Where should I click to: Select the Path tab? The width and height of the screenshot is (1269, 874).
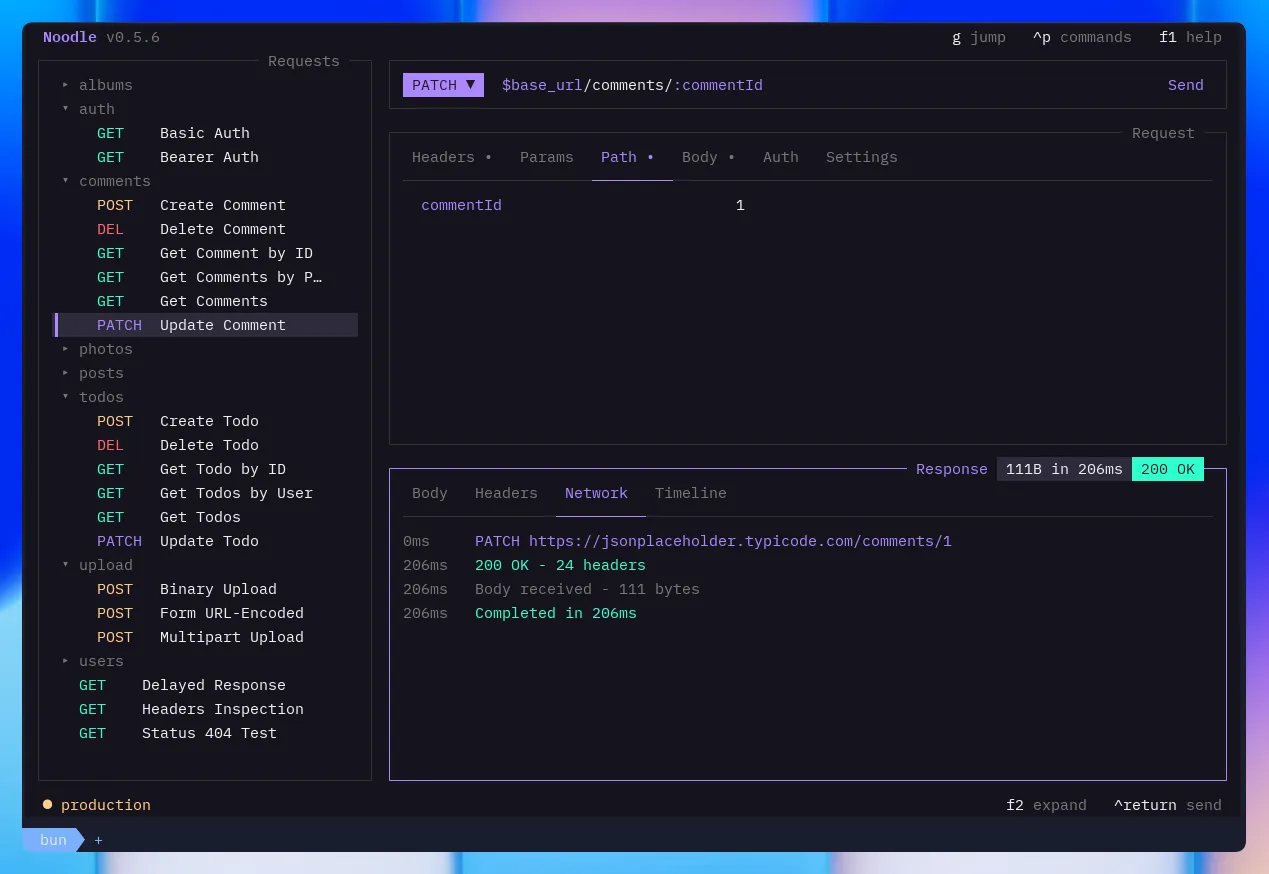(628, 157)
